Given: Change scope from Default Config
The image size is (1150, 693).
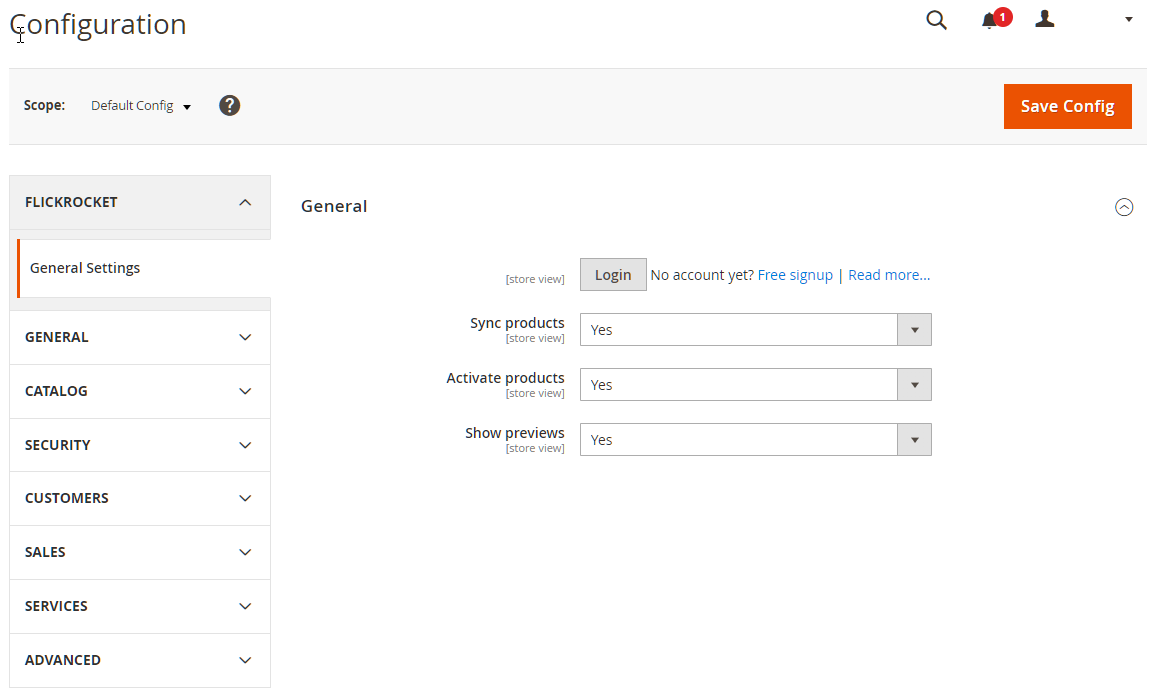Looking at the screenshot, I should click(140, 106).
